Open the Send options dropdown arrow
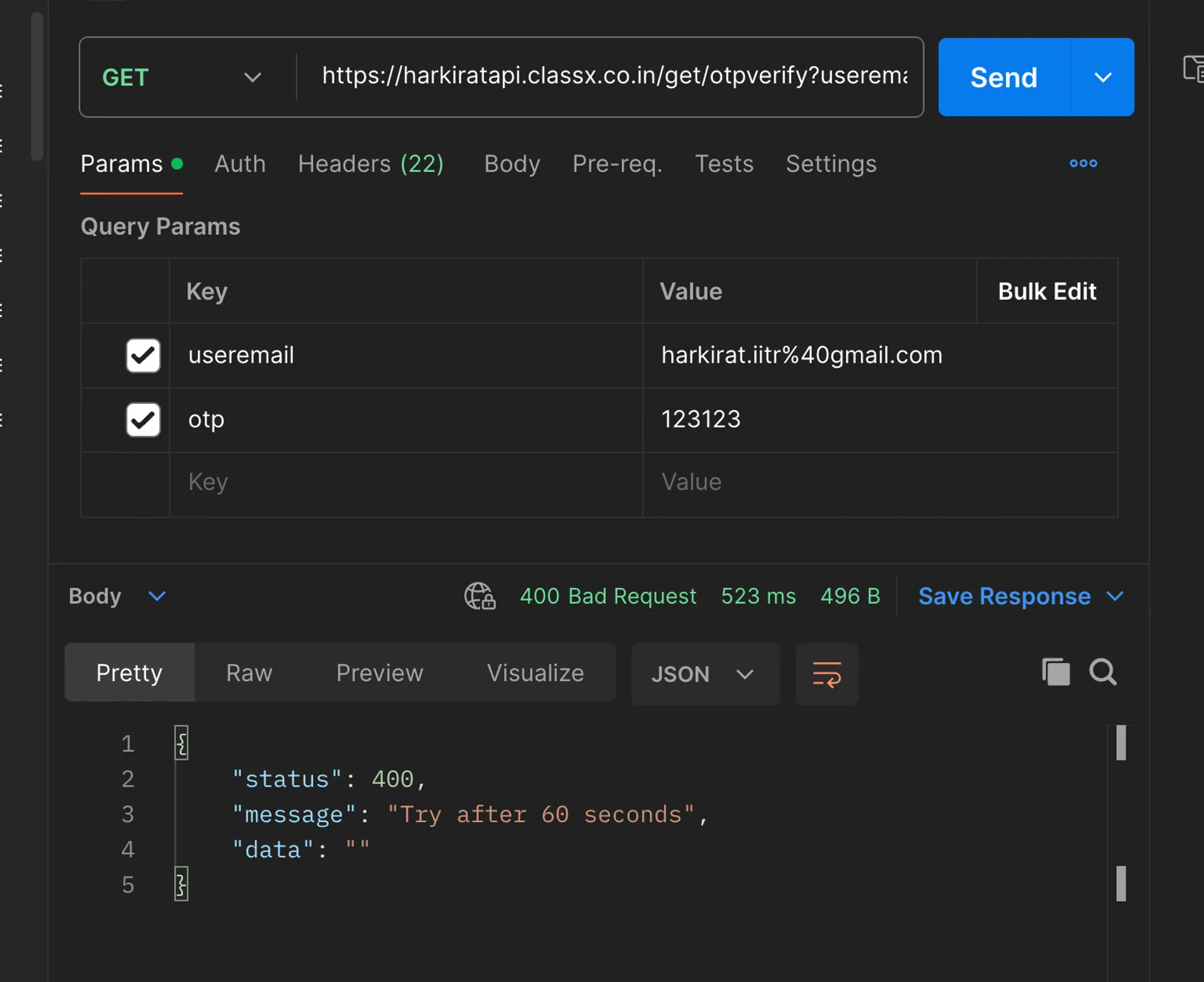The width and height of the screenshot is (1204, 982). (x=1103, y=77)
